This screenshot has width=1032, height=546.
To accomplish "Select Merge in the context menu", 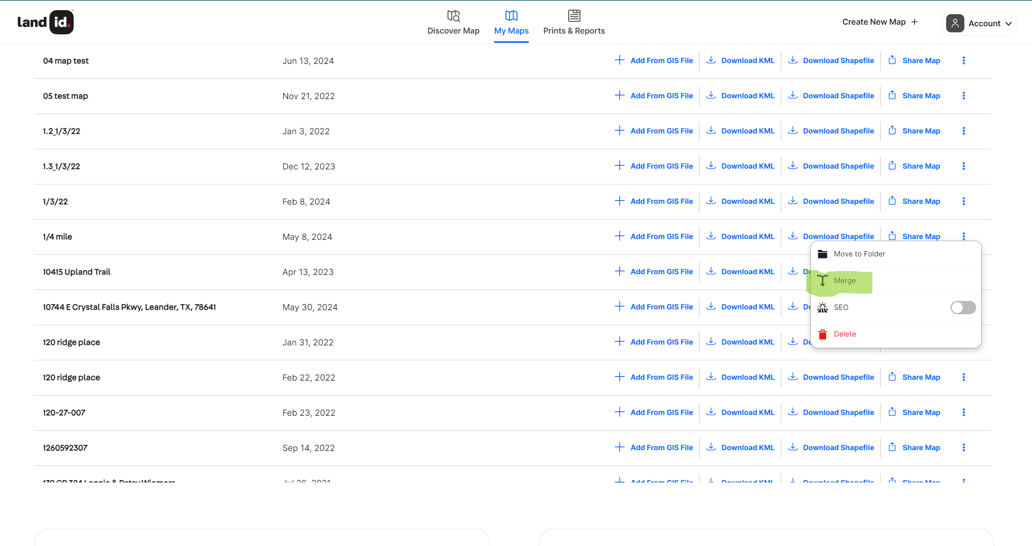I will pos(845,281).
